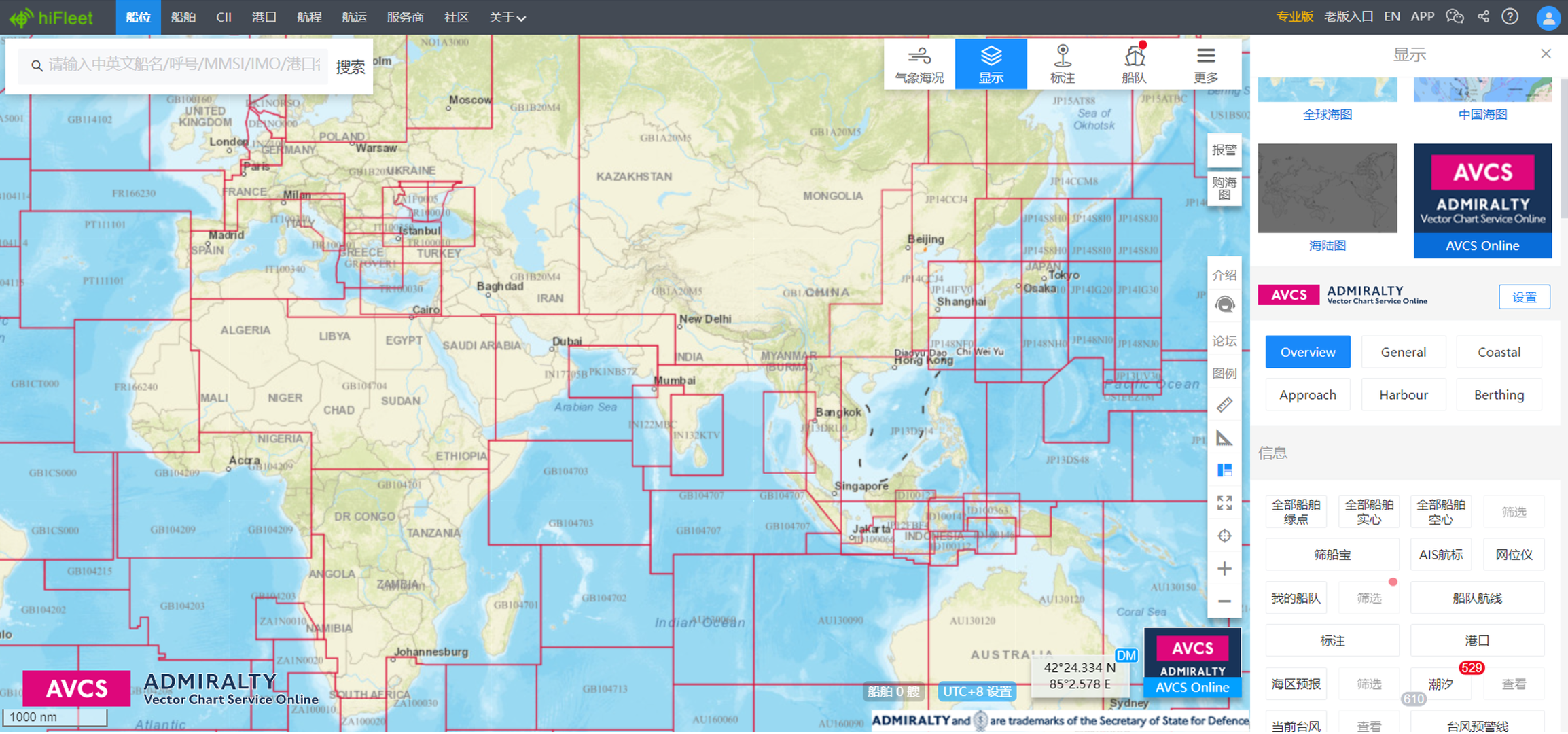
Task: Select the Overview chart band
Action: click(1308, 352)
